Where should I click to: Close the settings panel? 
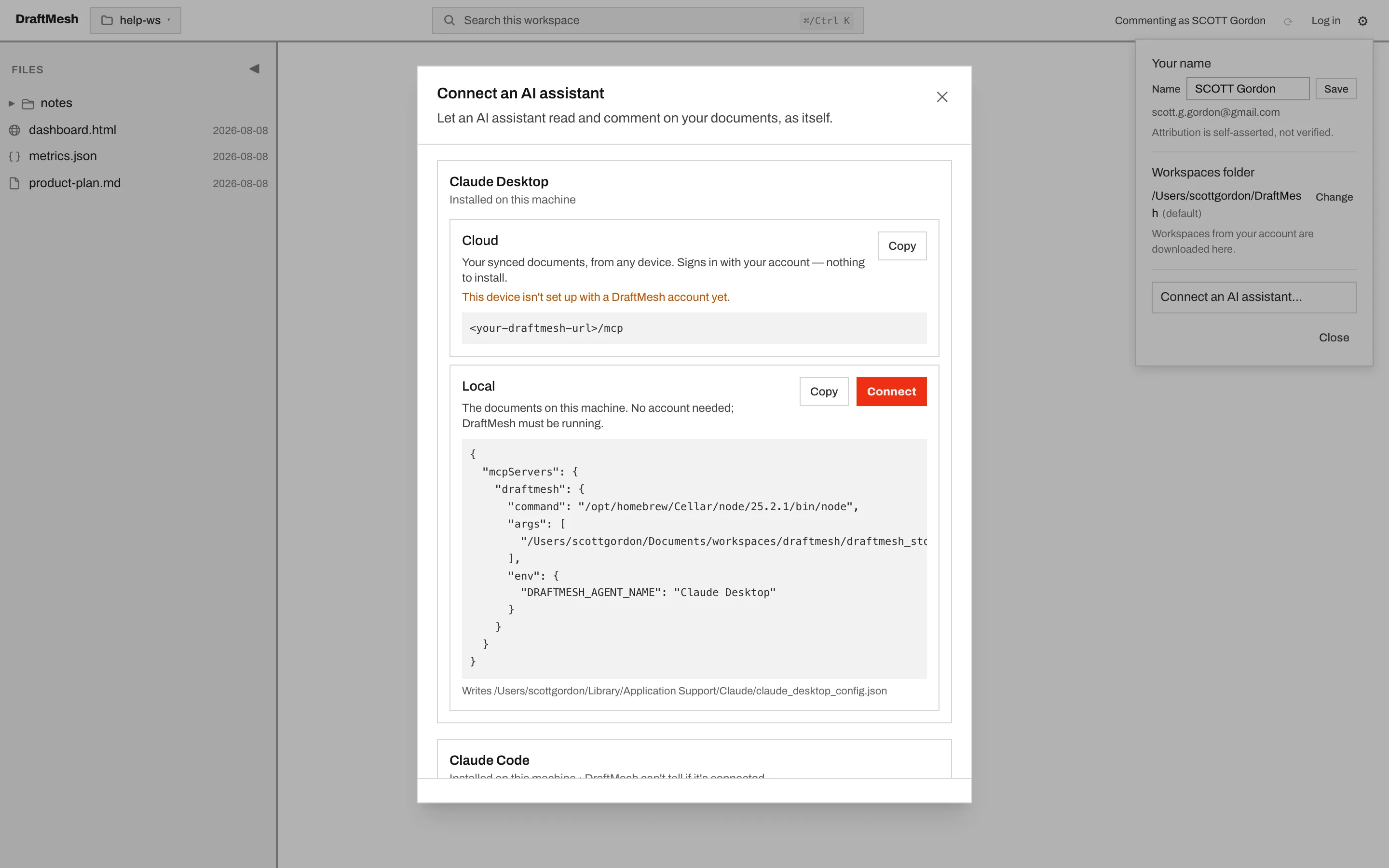click(1334, 338)
